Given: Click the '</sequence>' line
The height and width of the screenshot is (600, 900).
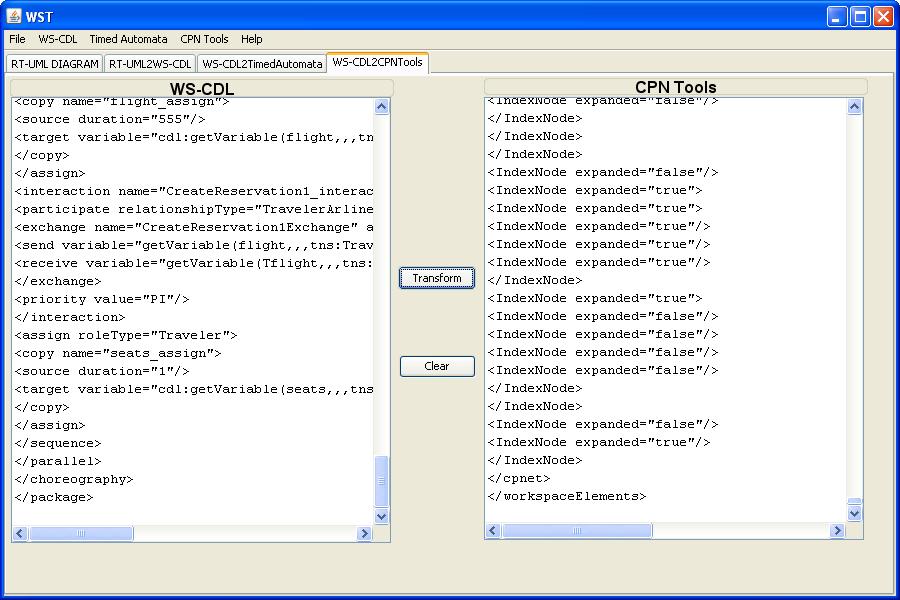Looking at the screenshot, I should 58,443.
